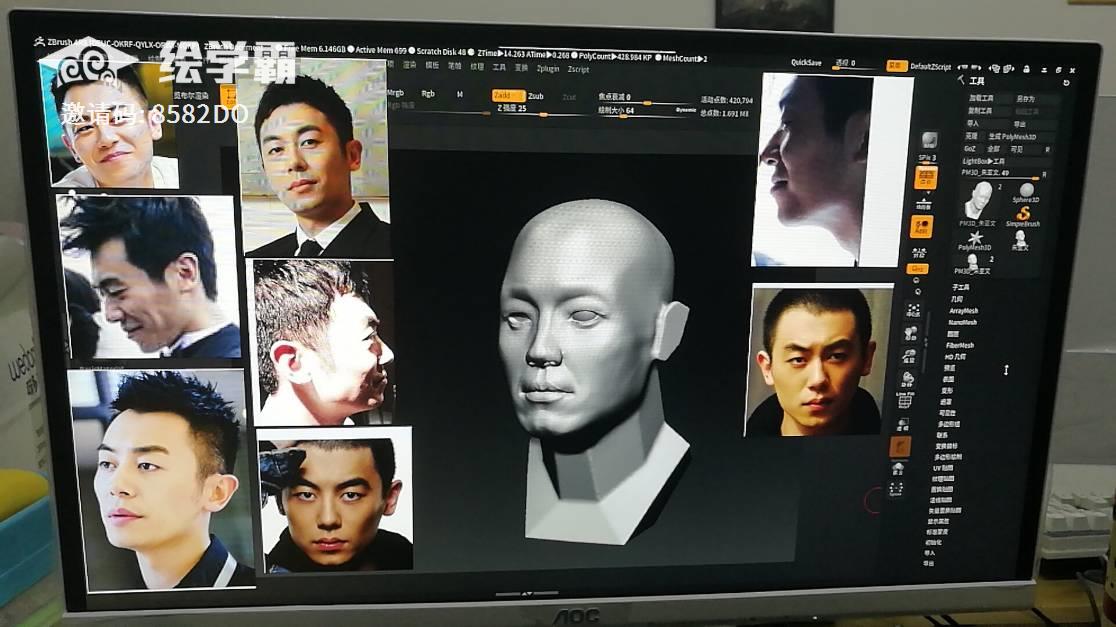Select the Sphere3D tool
The width and height of the screenshot is (1116, 627).
(x=1026, y=193)
